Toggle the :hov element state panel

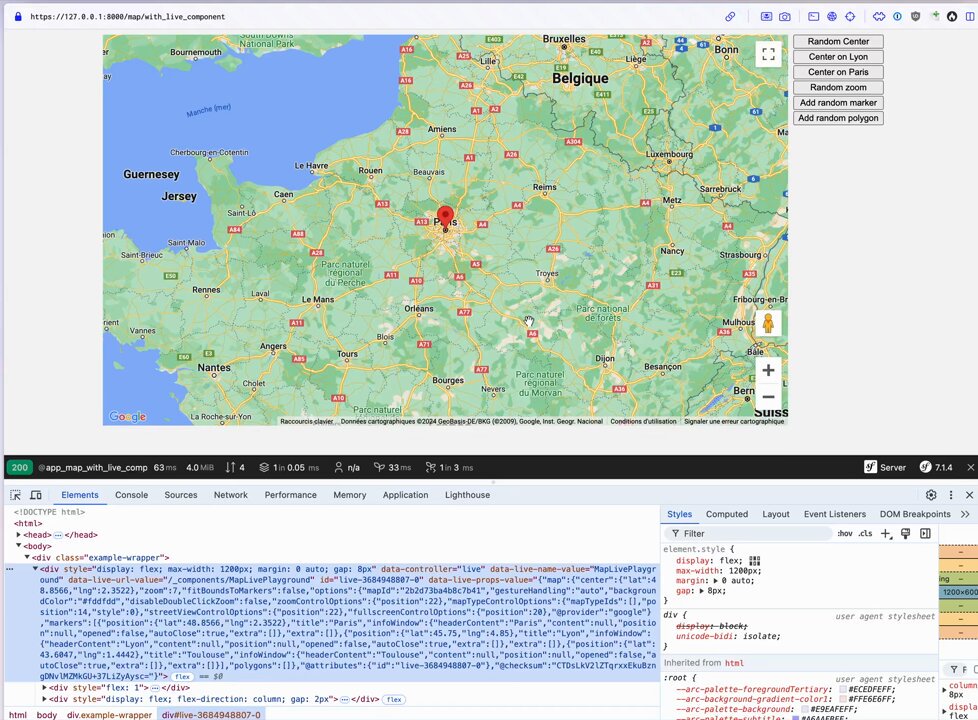point(845,533)
